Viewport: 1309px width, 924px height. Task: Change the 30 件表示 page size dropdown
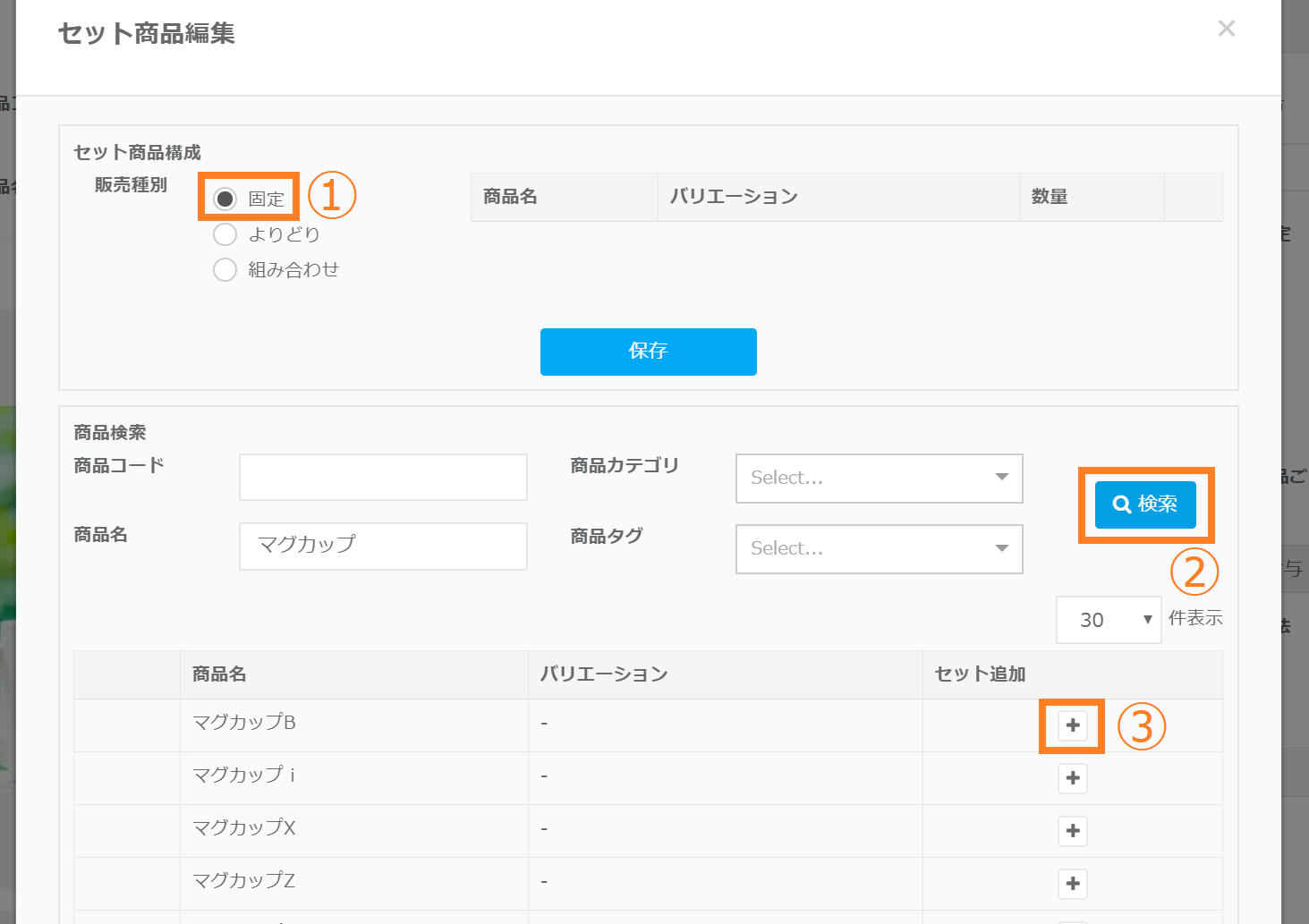[x=1108, y=620]
